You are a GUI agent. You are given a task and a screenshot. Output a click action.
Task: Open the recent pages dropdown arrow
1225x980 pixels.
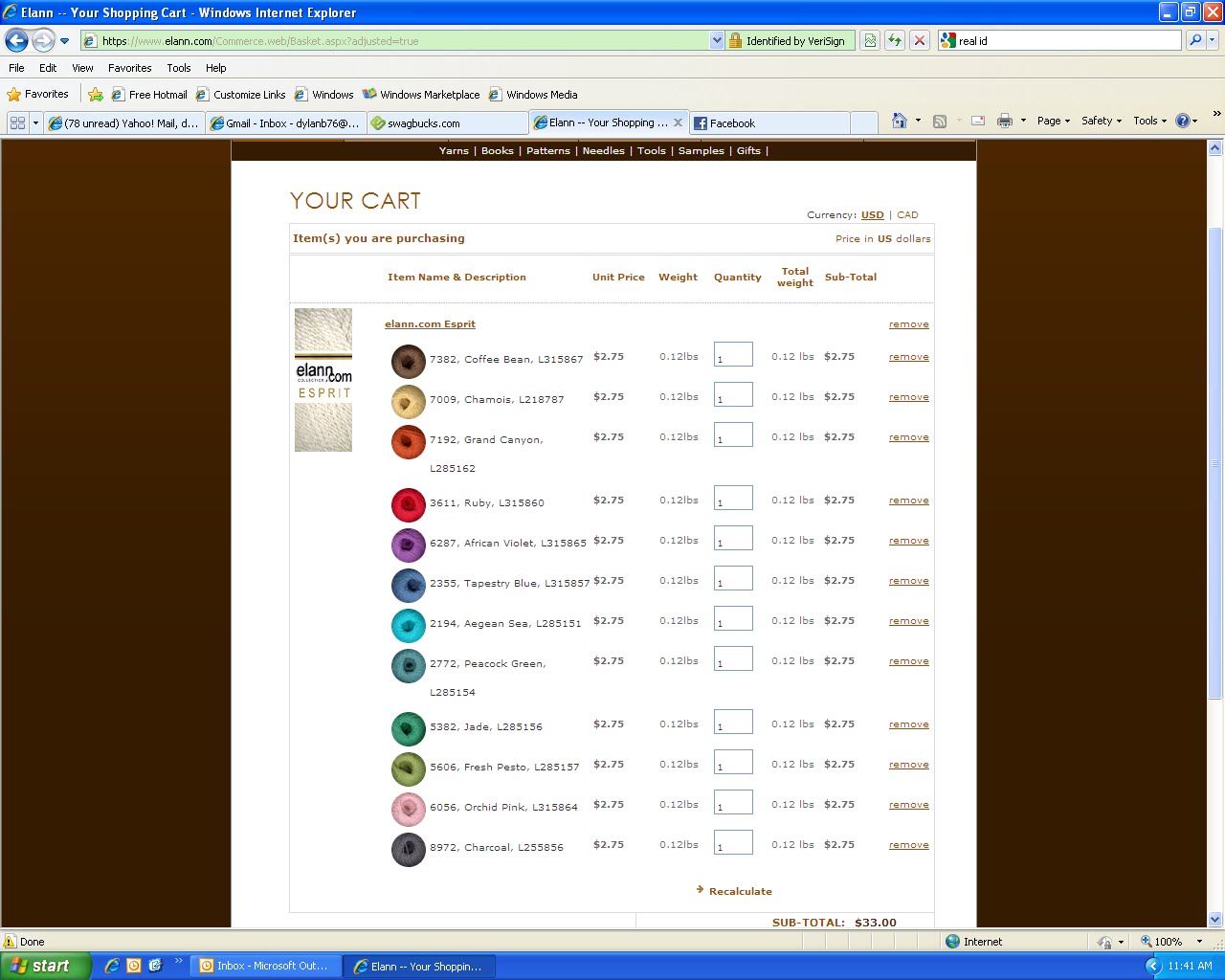point(64,40)
